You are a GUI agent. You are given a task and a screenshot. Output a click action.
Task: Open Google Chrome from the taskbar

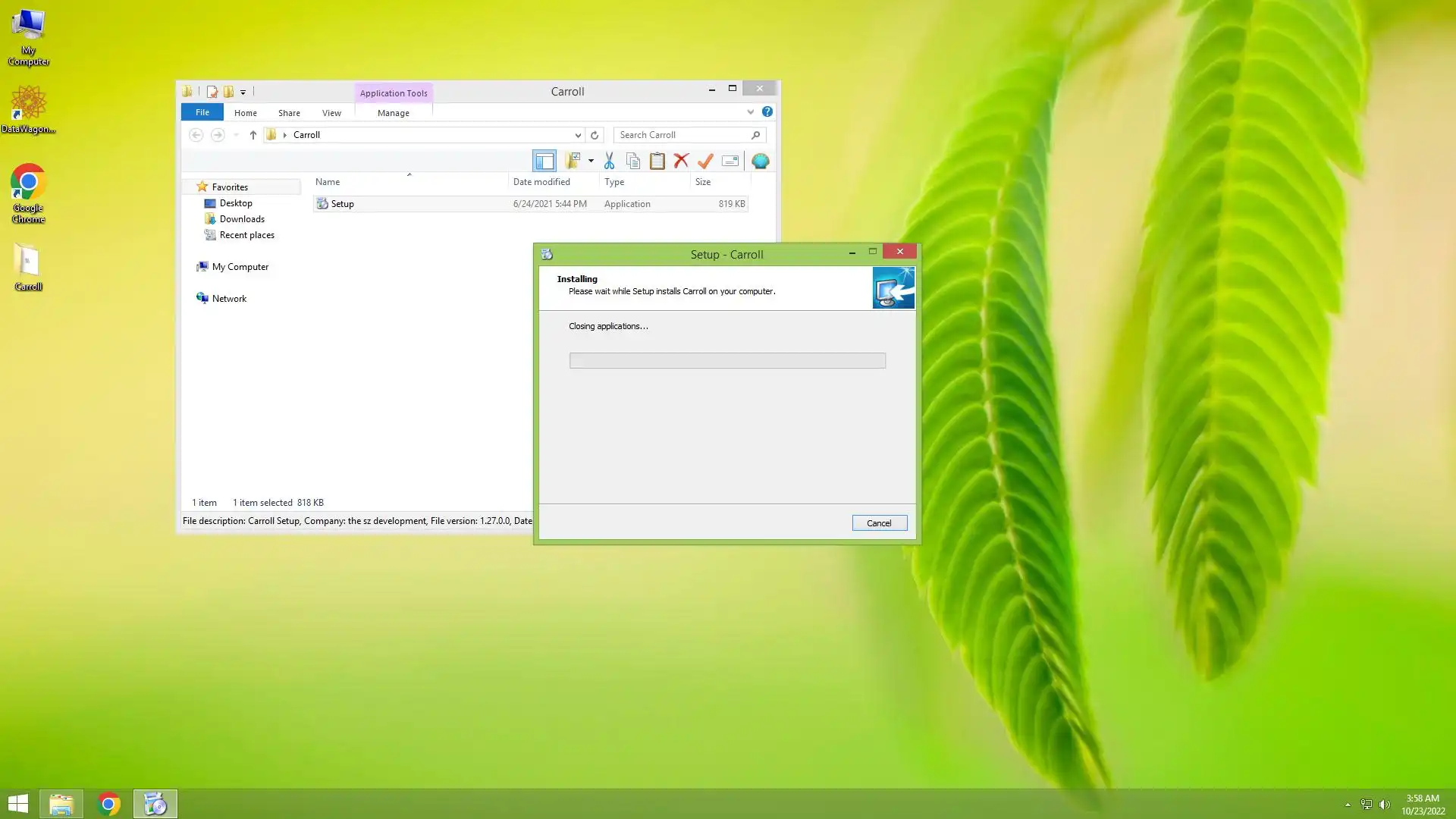tap(108, 804)
